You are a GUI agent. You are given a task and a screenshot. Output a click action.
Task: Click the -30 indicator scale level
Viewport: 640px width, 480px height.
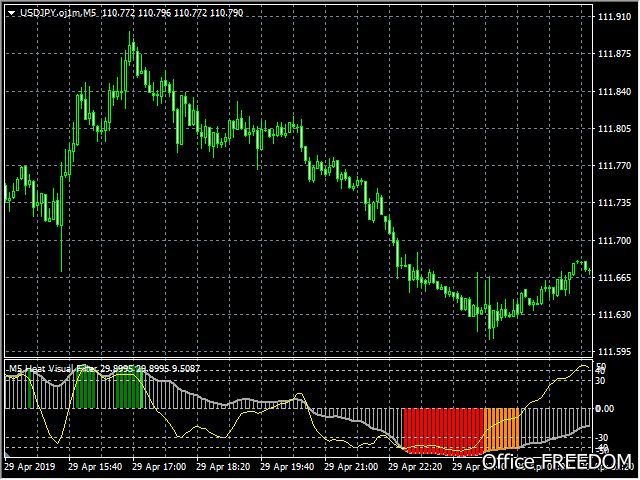(601, 438)
